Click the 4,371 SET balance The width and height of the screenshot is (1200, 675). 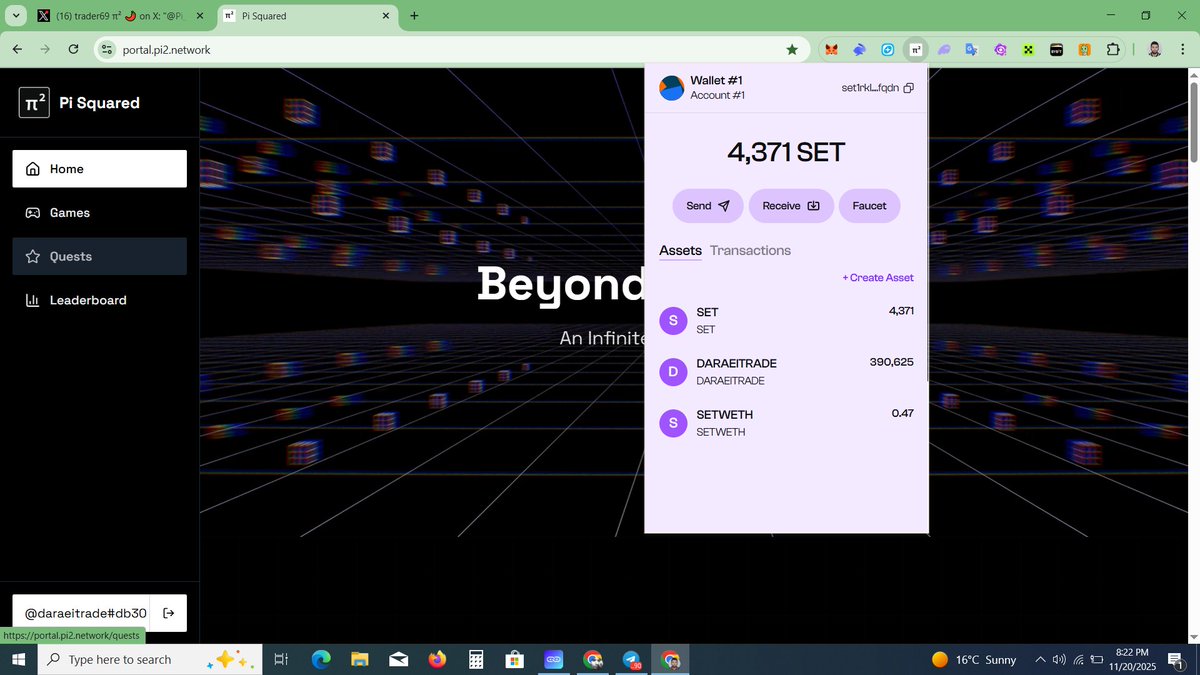(x=786, y=152)
